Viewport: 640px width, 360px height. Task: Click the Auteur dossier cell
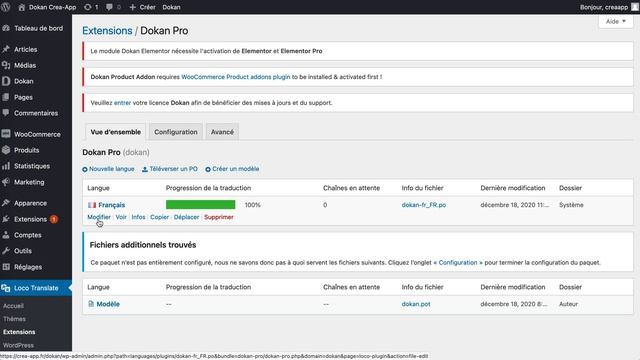[x=568, y=304]
